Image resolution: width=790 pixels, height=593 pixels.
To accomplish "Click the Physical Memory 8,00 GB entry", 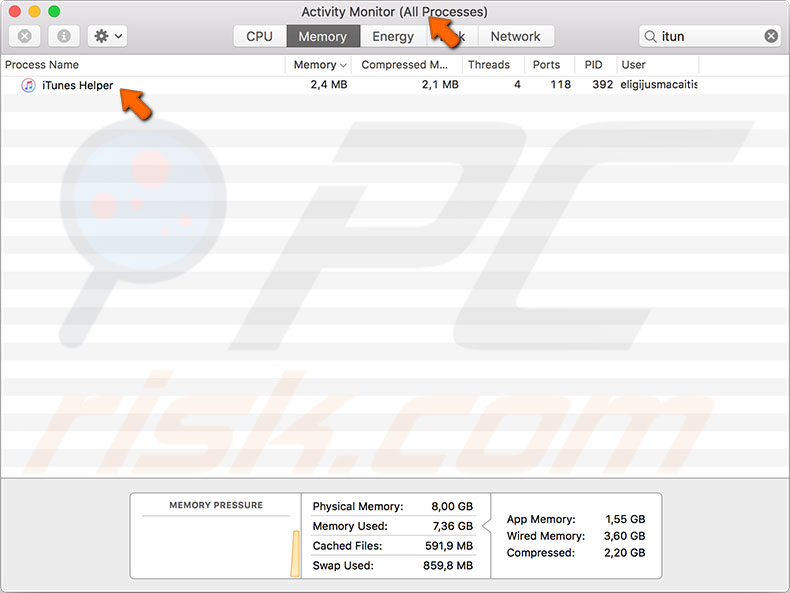I will 392,506.
